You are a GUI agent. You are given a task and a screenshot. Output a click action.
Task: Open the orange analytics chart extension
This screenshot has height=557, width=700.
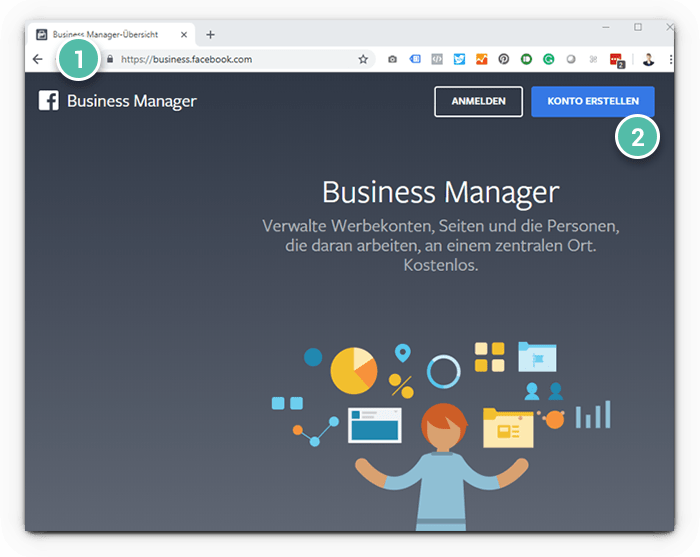481,60
